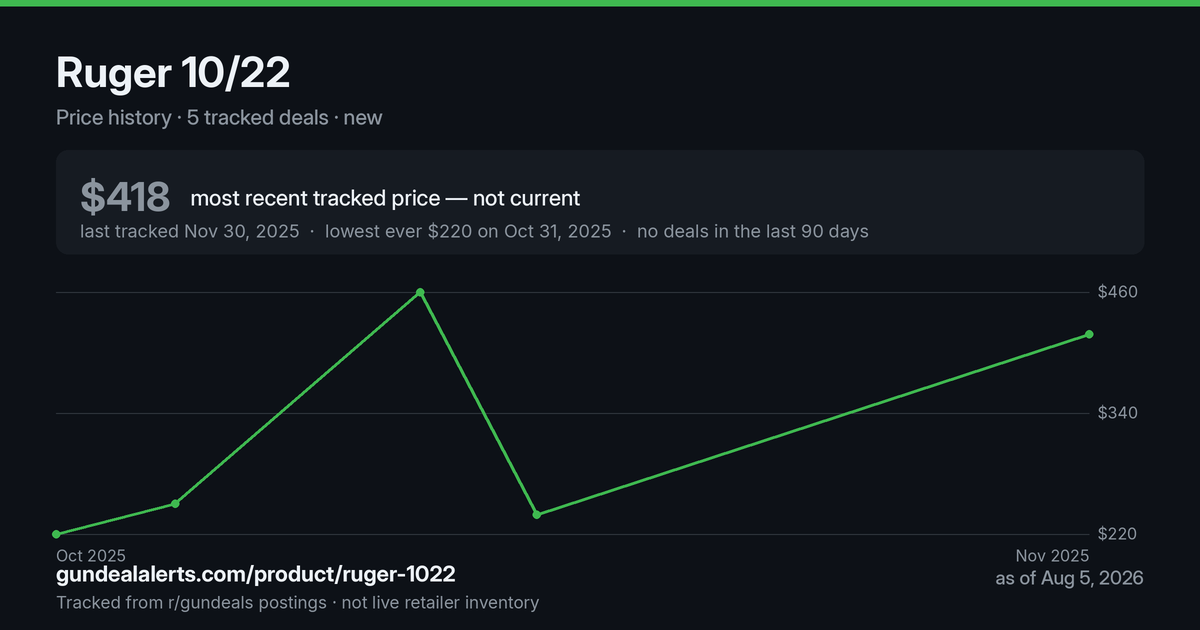Screen dimensions: 1200x630
Task: Click the Ruger 10/22 title heading
Action: (173, 75)
